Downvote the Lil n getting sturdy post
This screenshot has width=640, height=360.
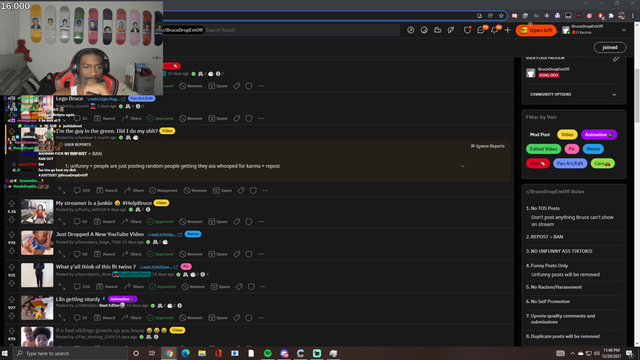pyautogui.click(x=11, y=316)
